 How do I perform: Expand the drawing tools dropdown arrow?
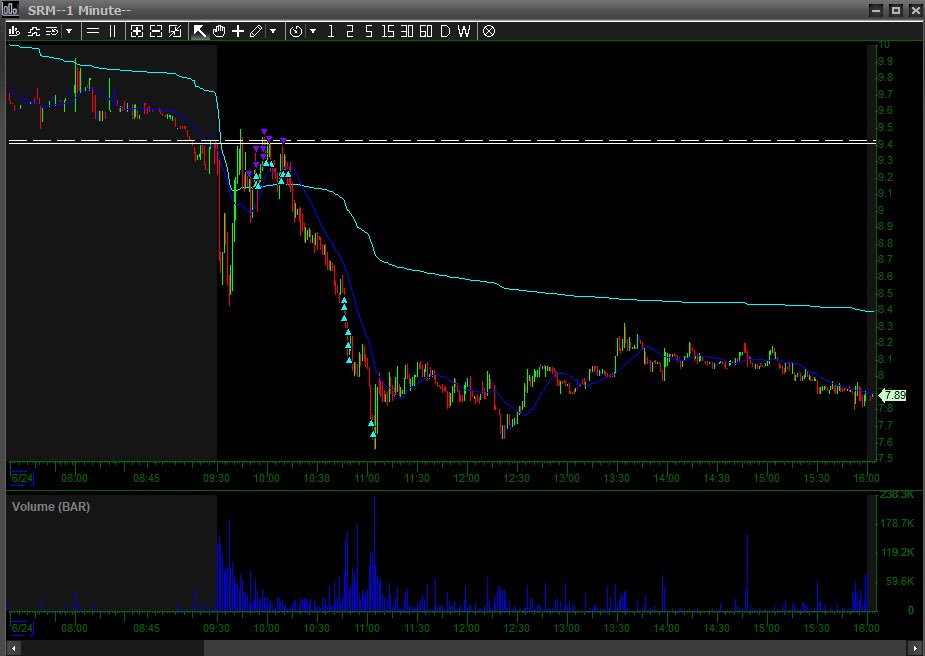(273, 31)
